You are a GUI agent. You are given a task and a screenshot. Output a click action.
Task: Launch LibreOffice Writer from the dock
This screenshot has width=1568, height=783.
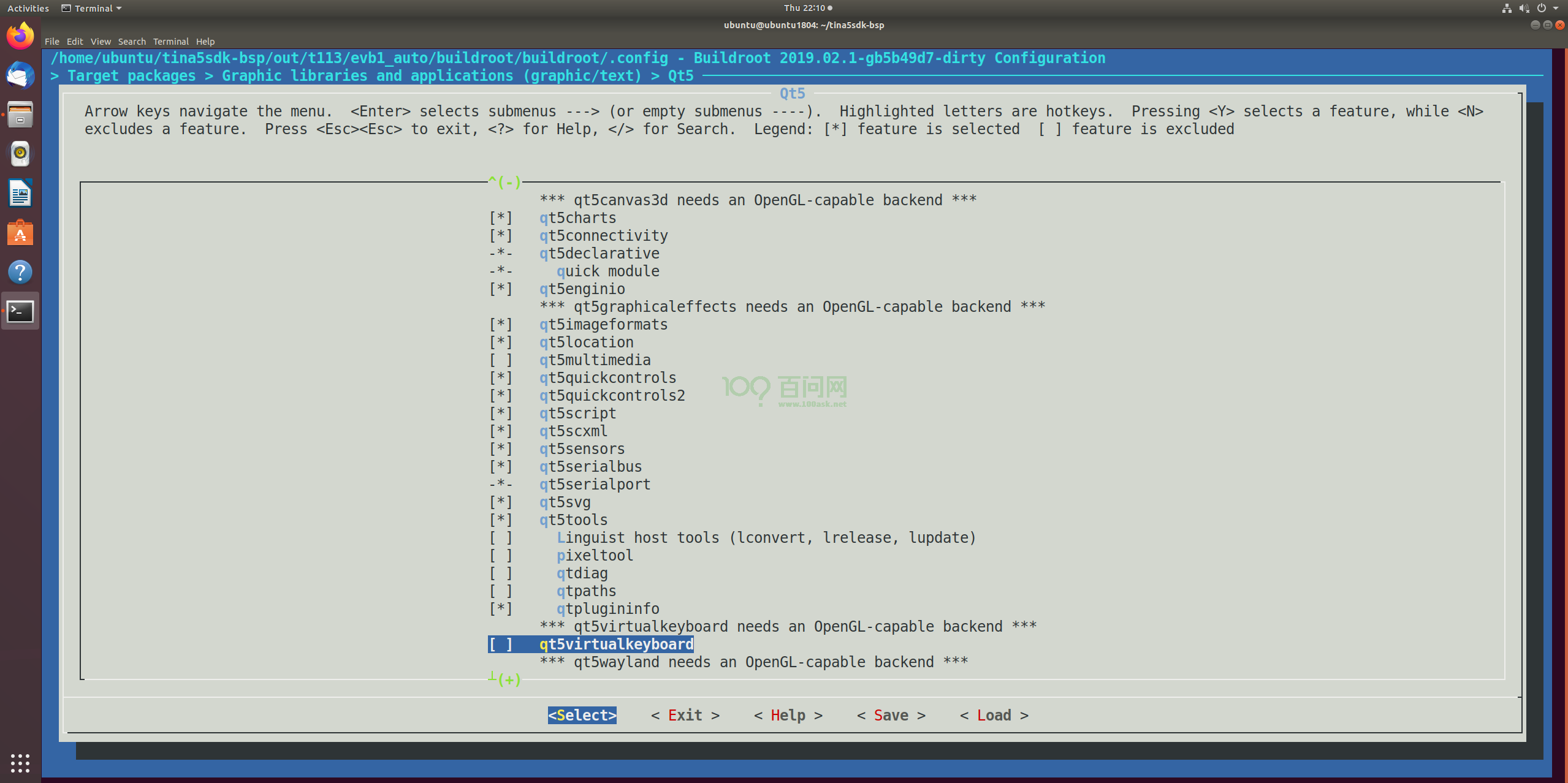click(x=20, y=194)
